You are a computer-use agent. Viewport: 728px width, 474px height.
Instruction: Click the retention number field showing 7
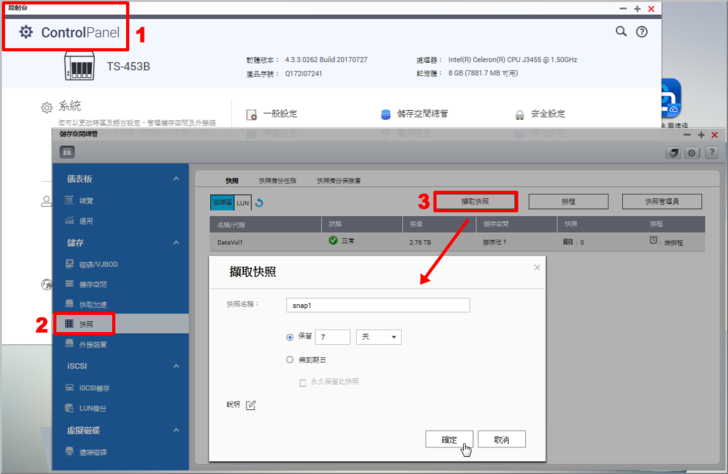[x=332, y=337]
